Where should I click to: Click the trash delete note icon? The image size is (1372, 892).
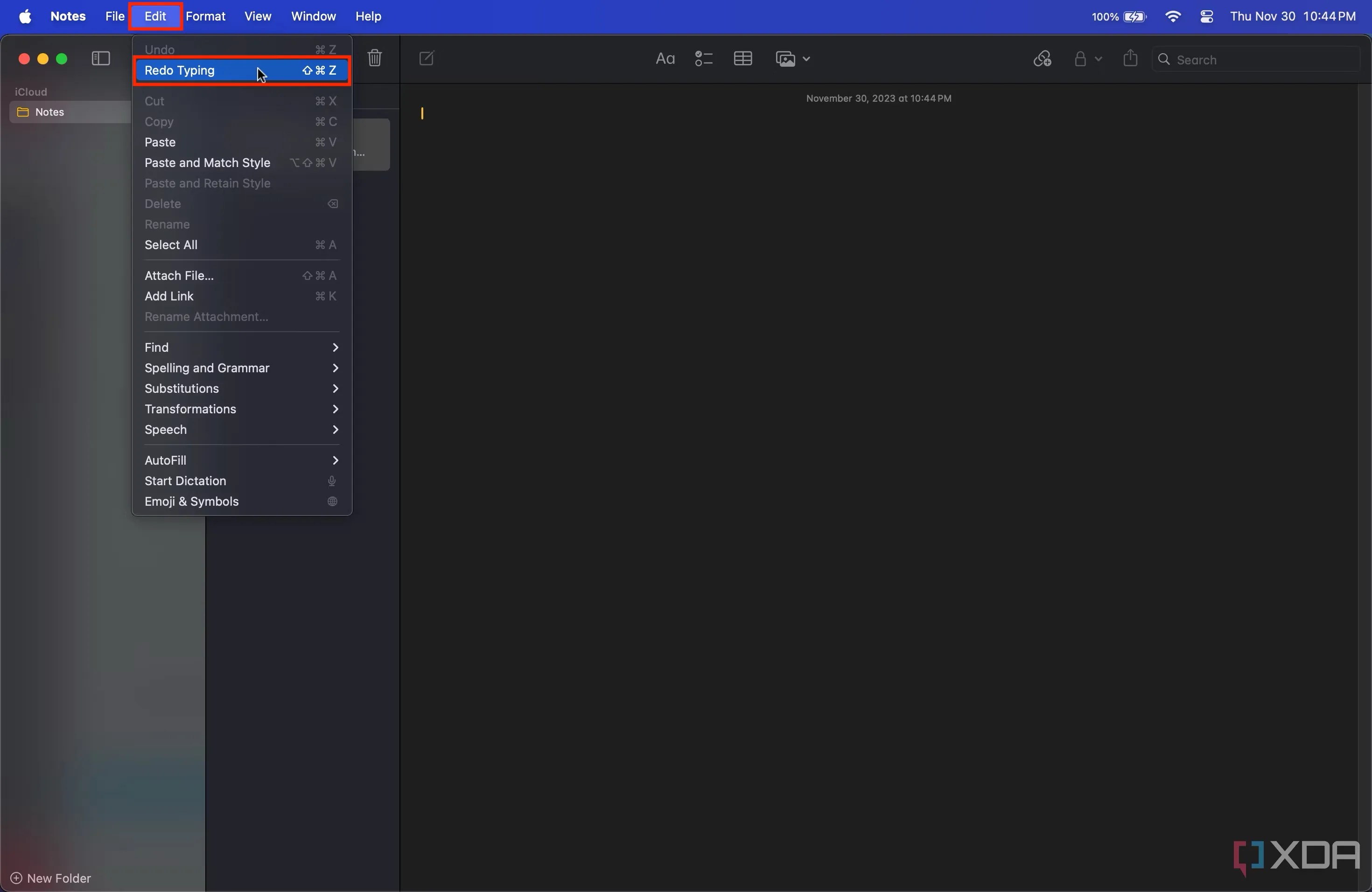click(x=375, y=58)
